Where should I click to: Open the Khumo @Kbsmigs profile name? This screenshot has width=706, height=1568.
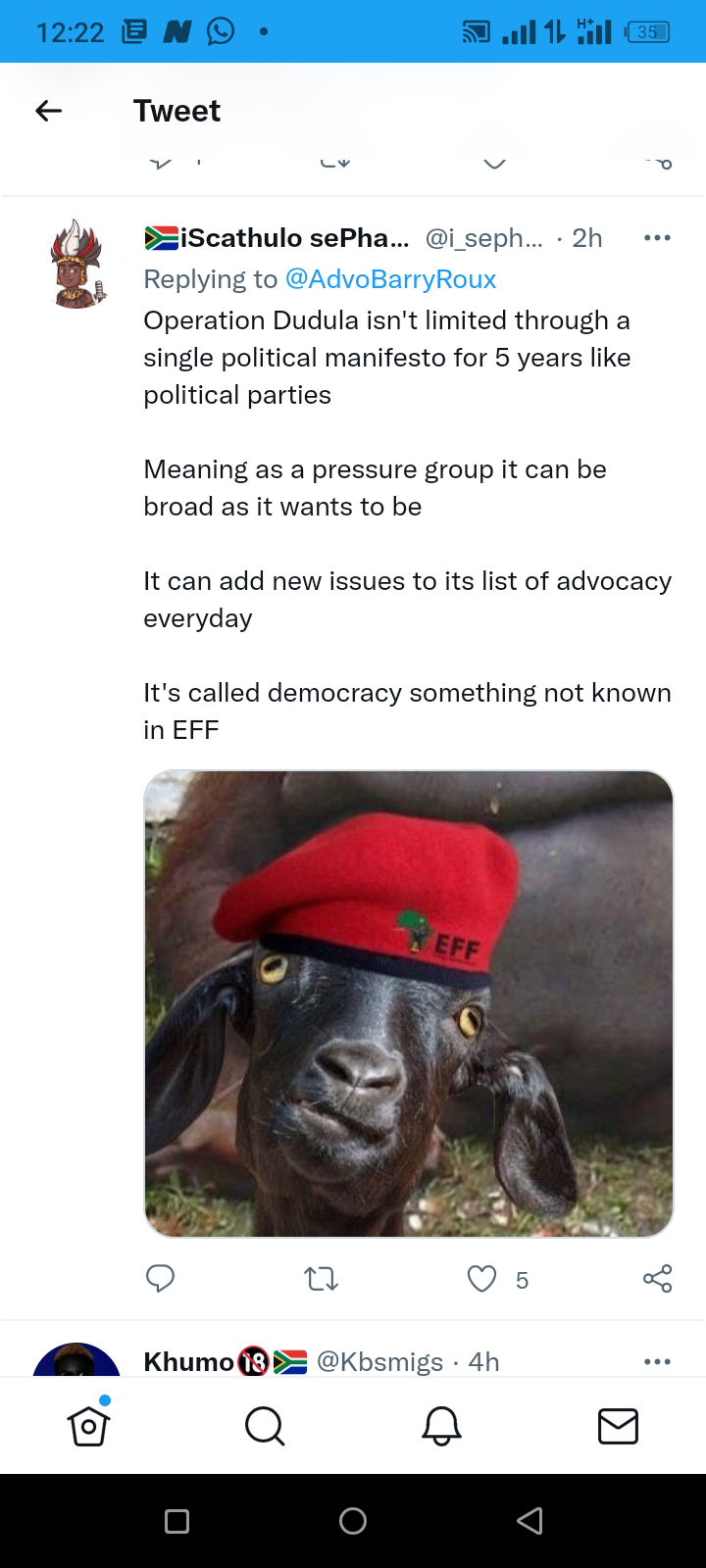(189, 1362)
